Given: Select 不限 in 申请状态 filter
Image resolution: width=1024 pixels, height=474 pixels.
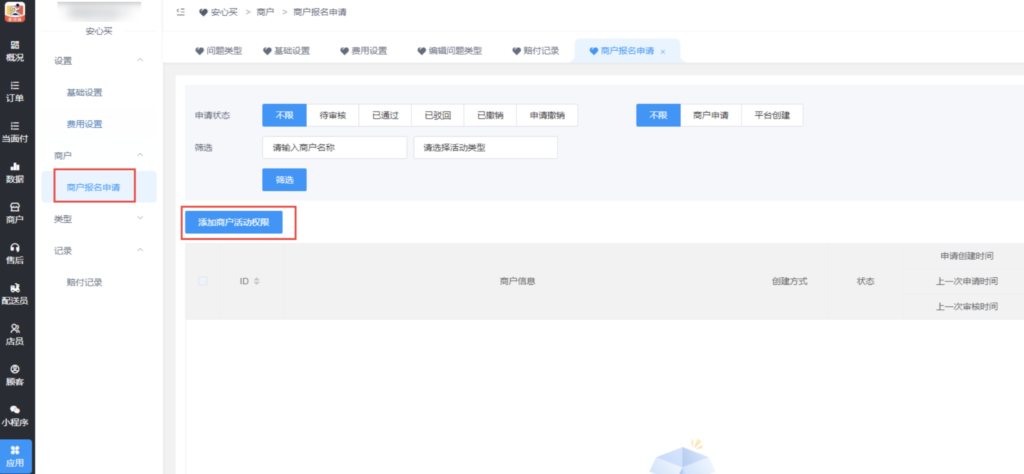Looking at the screenshot, I should 284,116.
